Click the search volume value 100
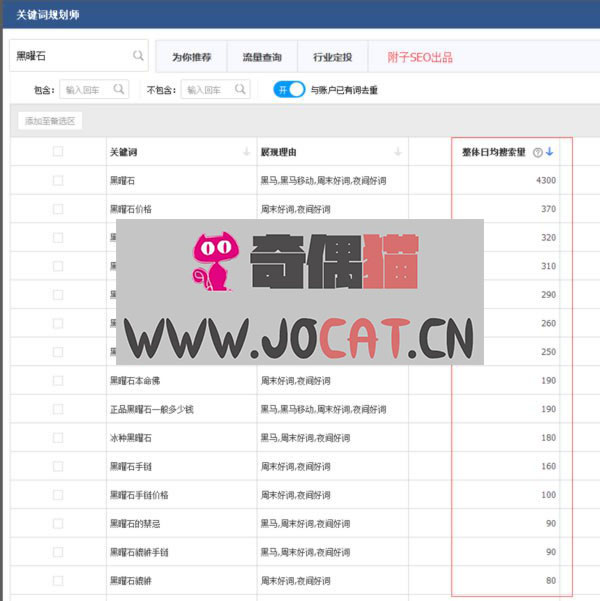The image size is (600, 601). (x=548, y=495)
